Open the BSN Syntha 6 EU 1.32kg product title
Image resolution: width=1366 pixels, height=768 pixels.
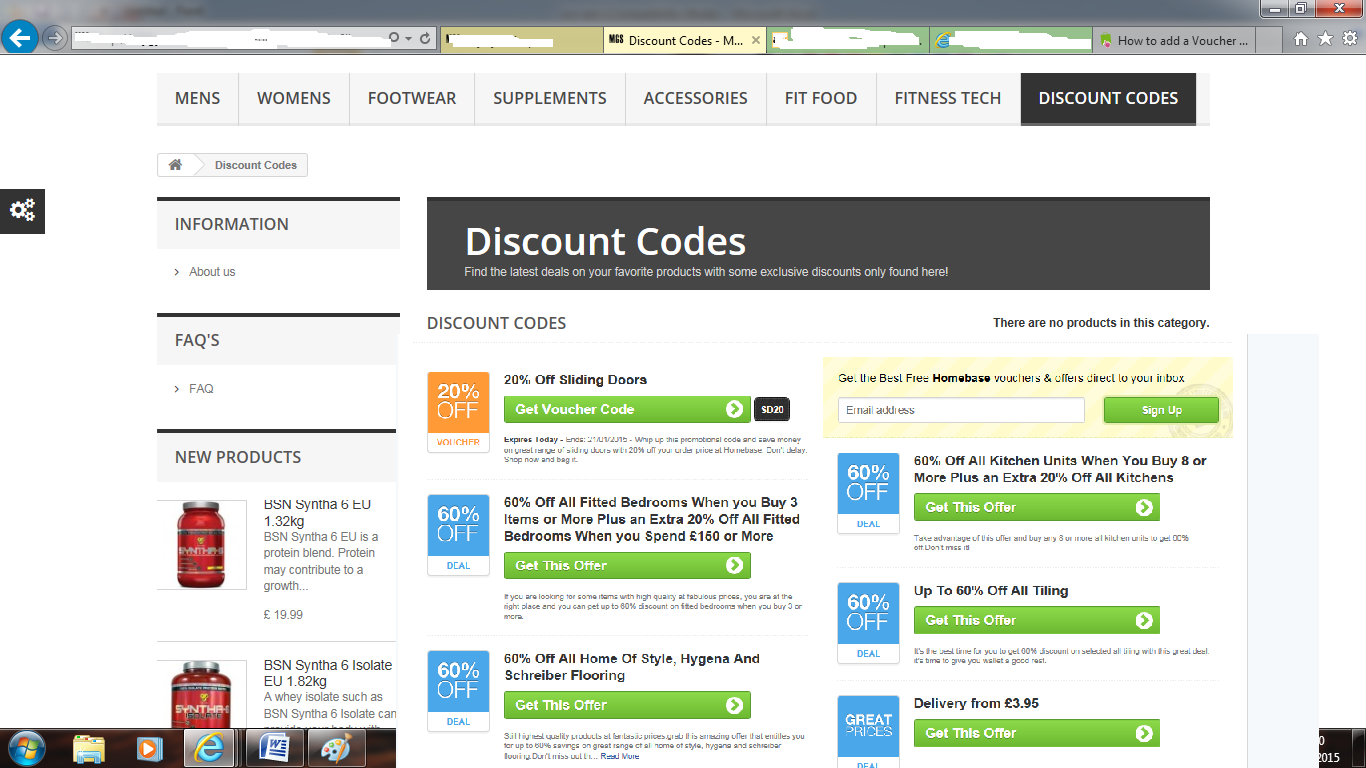point(317,513)
